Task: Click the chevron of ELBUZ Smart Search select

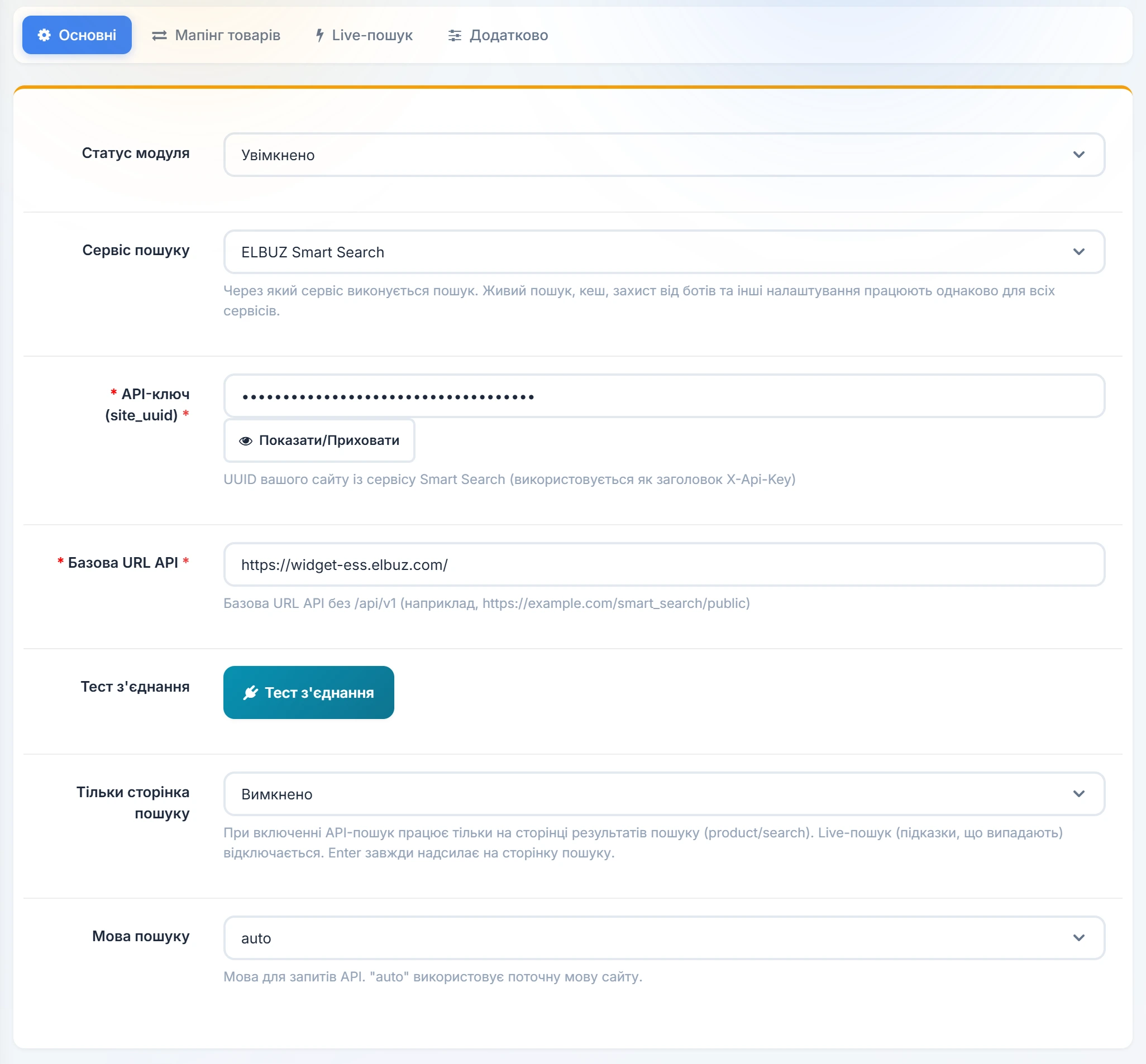Action: point(1078,252)
